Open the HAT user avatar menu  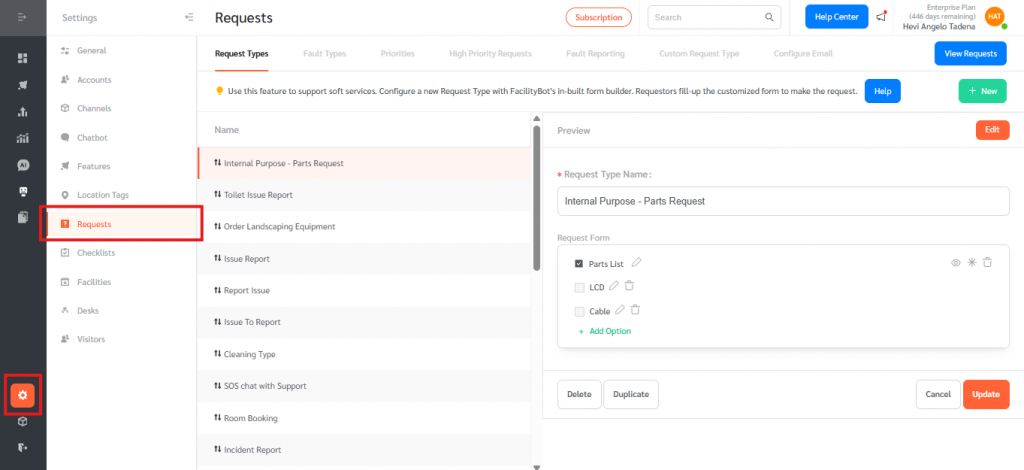(x=993, y=17)
